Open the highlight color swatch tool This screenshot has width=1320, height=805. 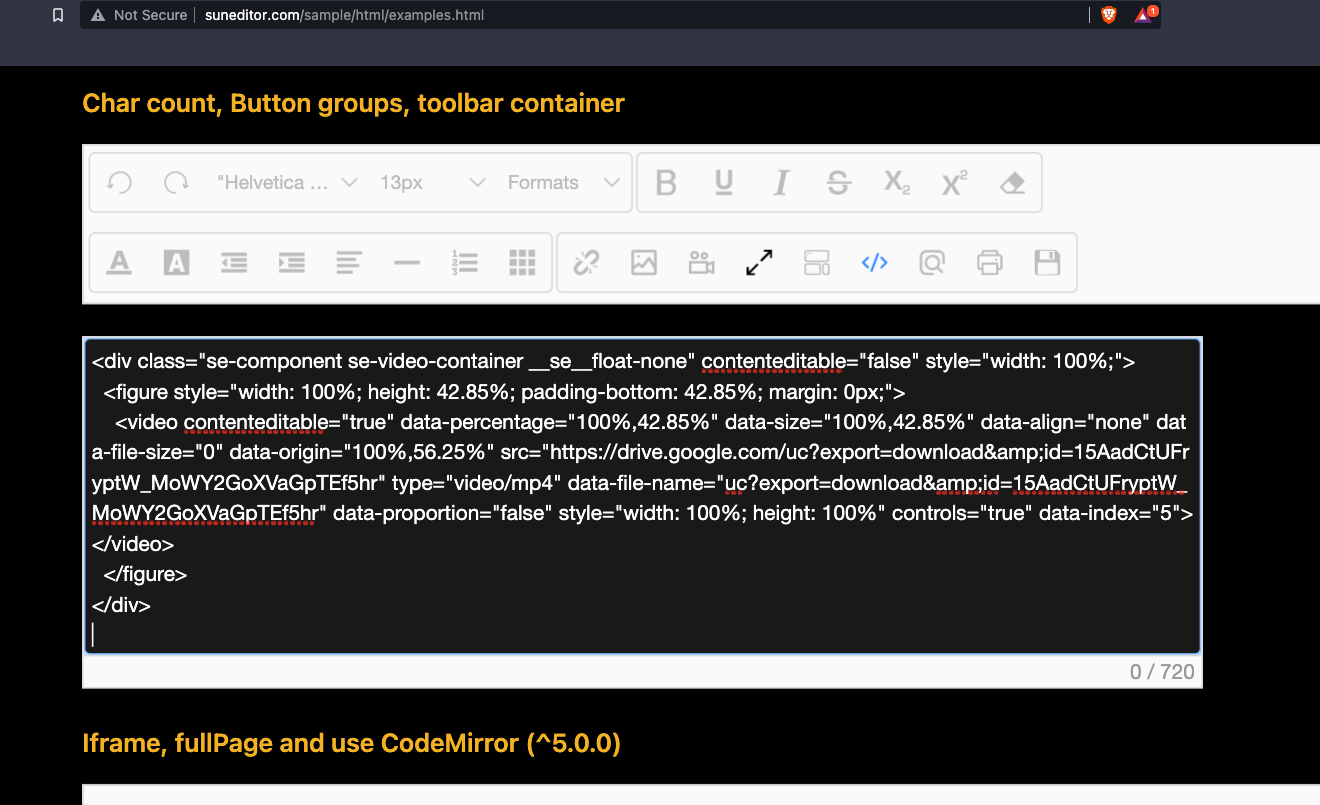coord(177,262)
